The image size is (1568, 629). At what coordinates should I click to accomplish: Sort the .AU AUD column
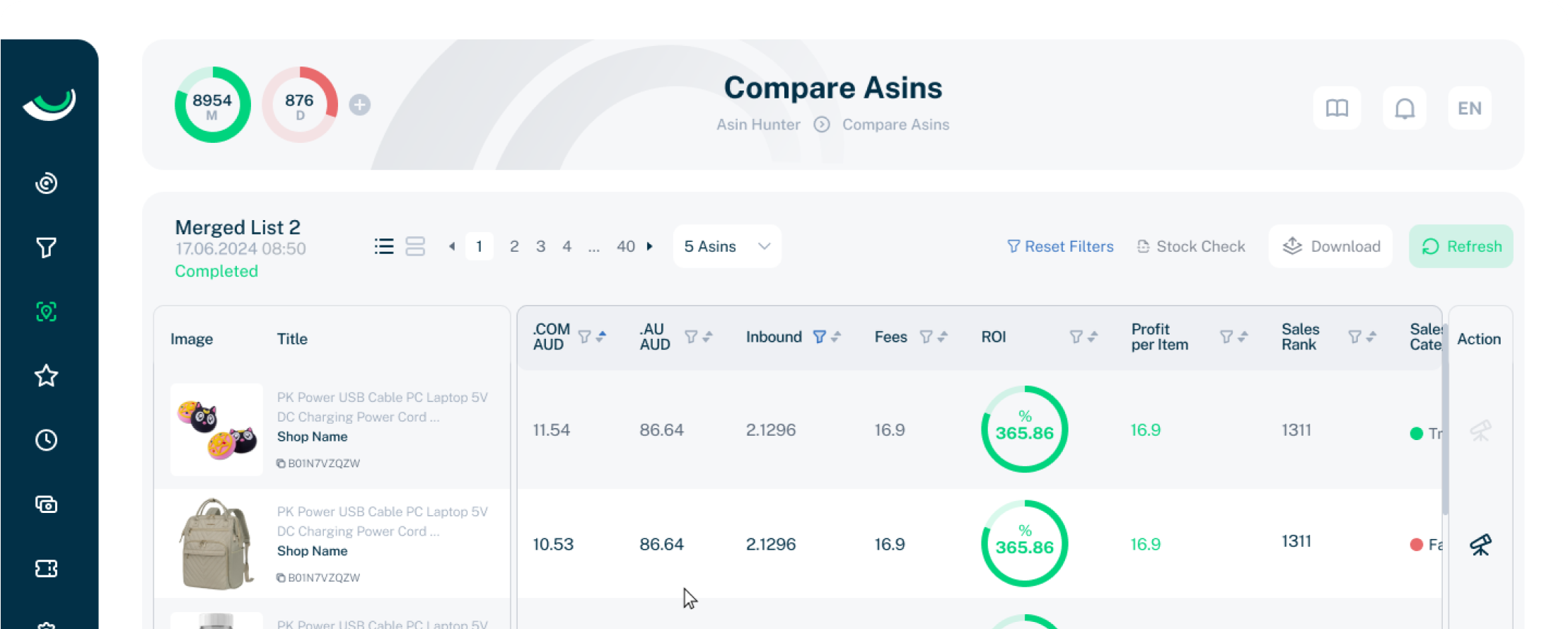pyautogui.click(x=707, y=337)
